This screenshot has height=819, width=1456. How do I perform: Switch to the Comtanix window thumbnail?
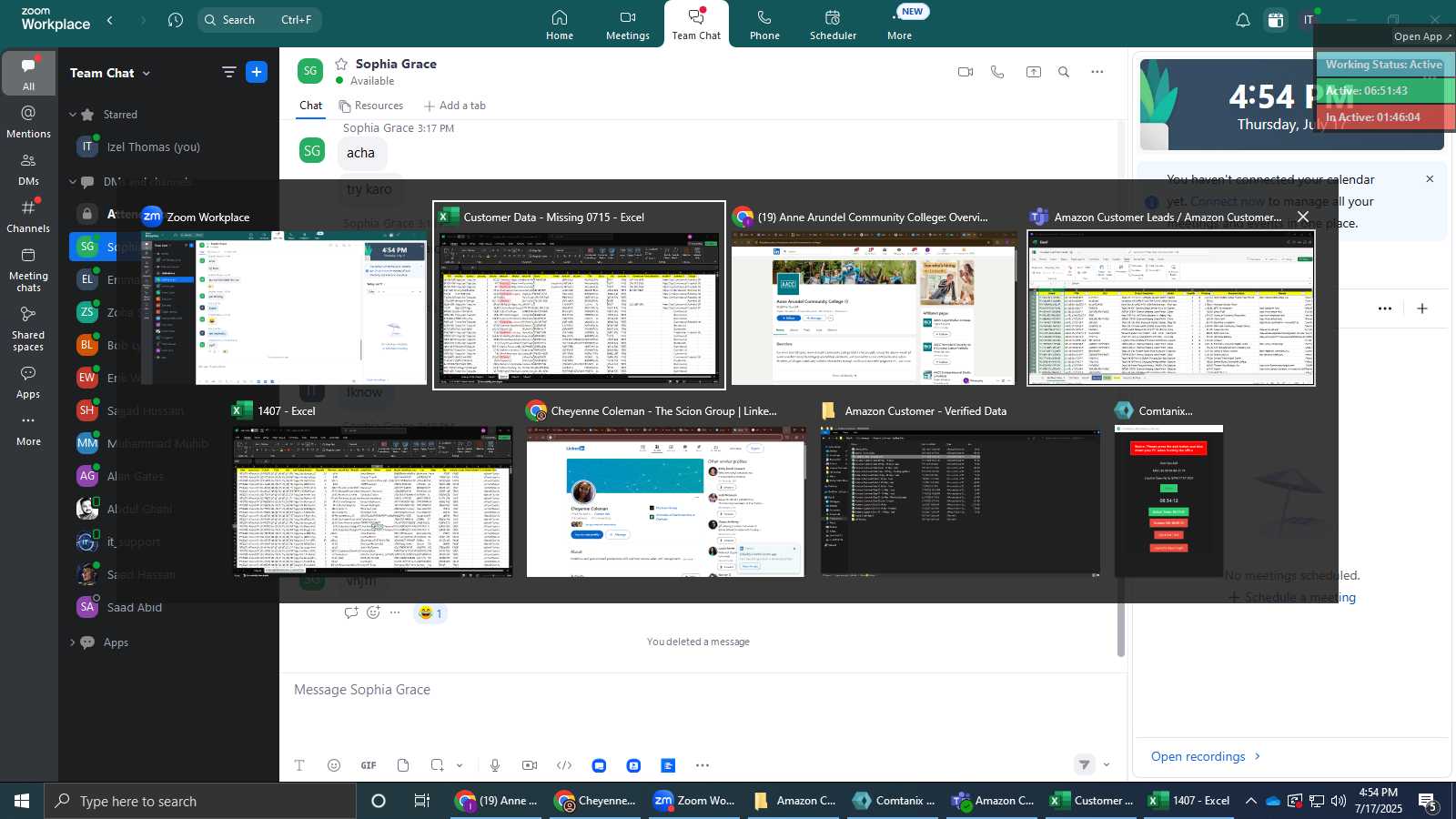pyautogui.click(x=1168, y=488)
